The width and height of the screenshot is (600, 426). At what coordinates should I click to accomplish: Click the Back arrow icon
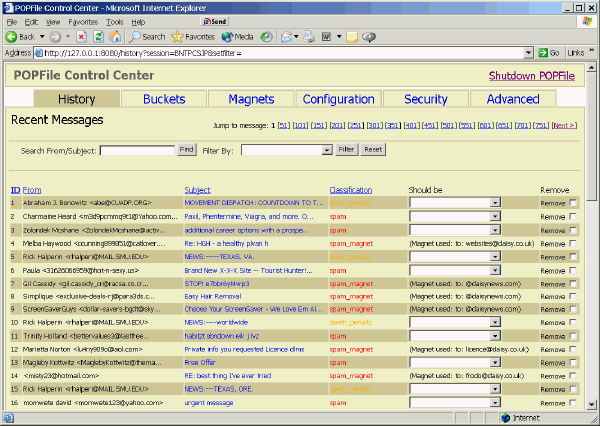tap(11, 37)
